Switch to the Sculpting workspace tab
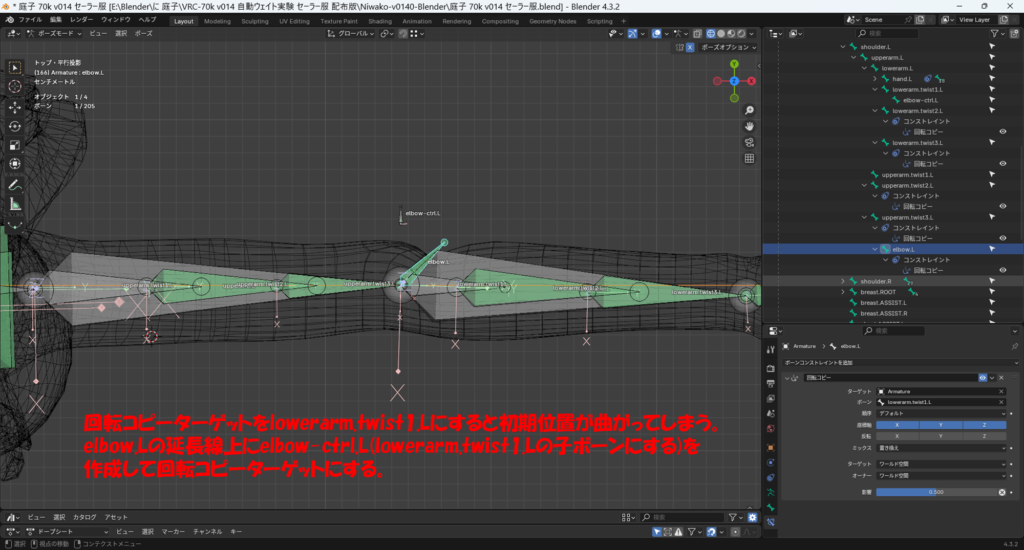 point(255,20)
